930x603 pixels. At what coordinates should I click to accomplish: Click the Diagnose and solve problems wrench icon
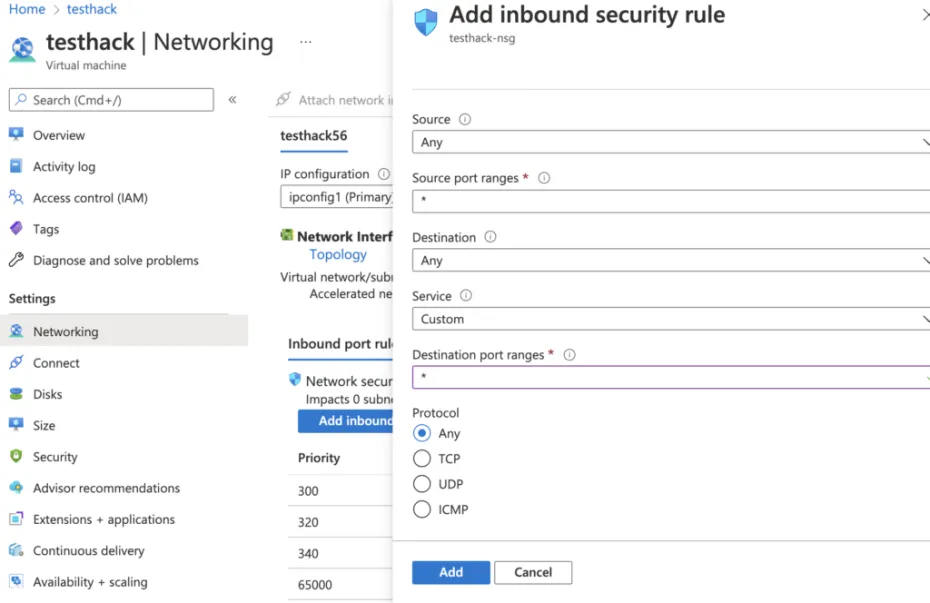[16, 259]
